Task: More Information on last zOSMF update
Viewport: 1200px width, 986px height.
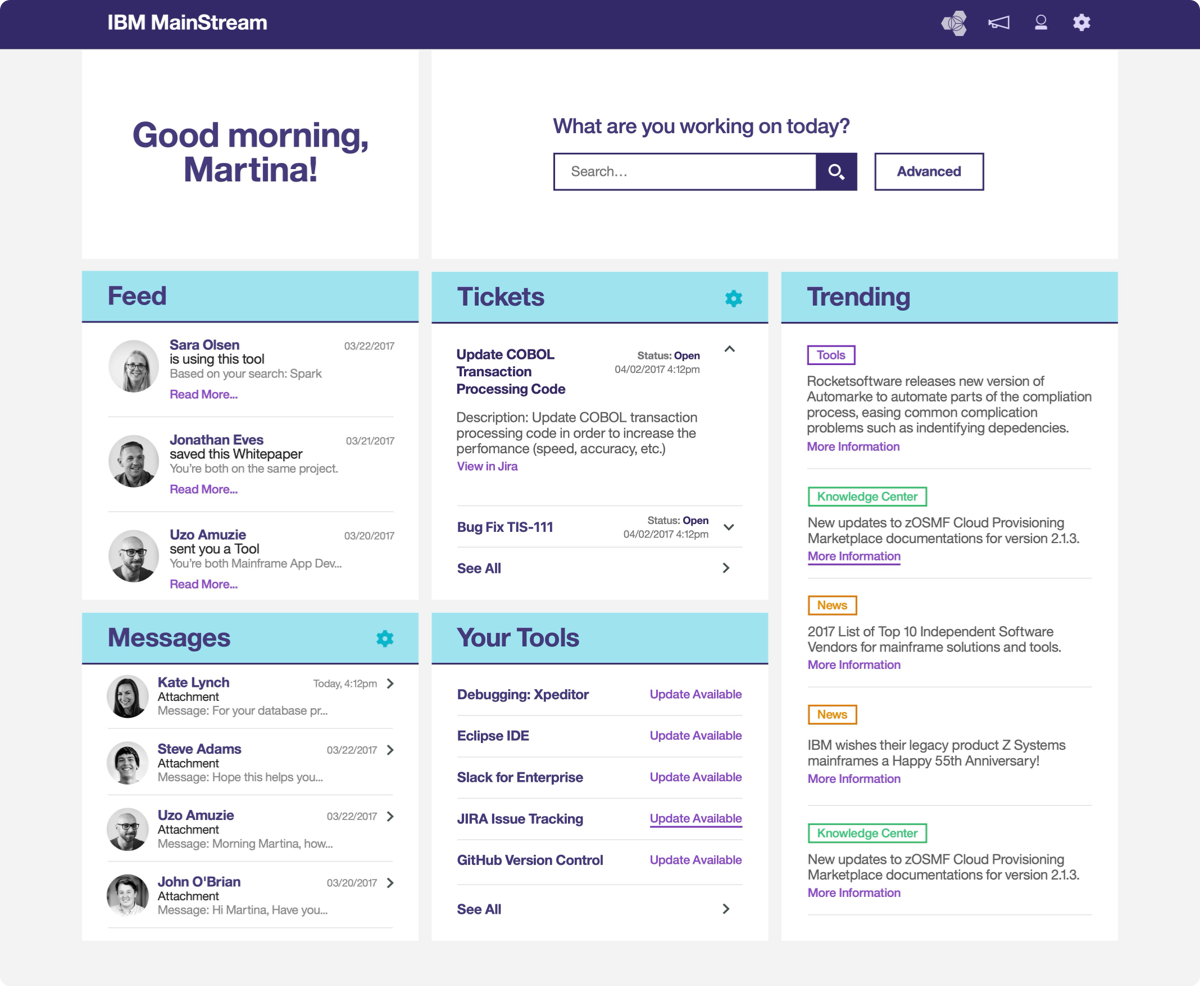Action: (x=853, y=893)
